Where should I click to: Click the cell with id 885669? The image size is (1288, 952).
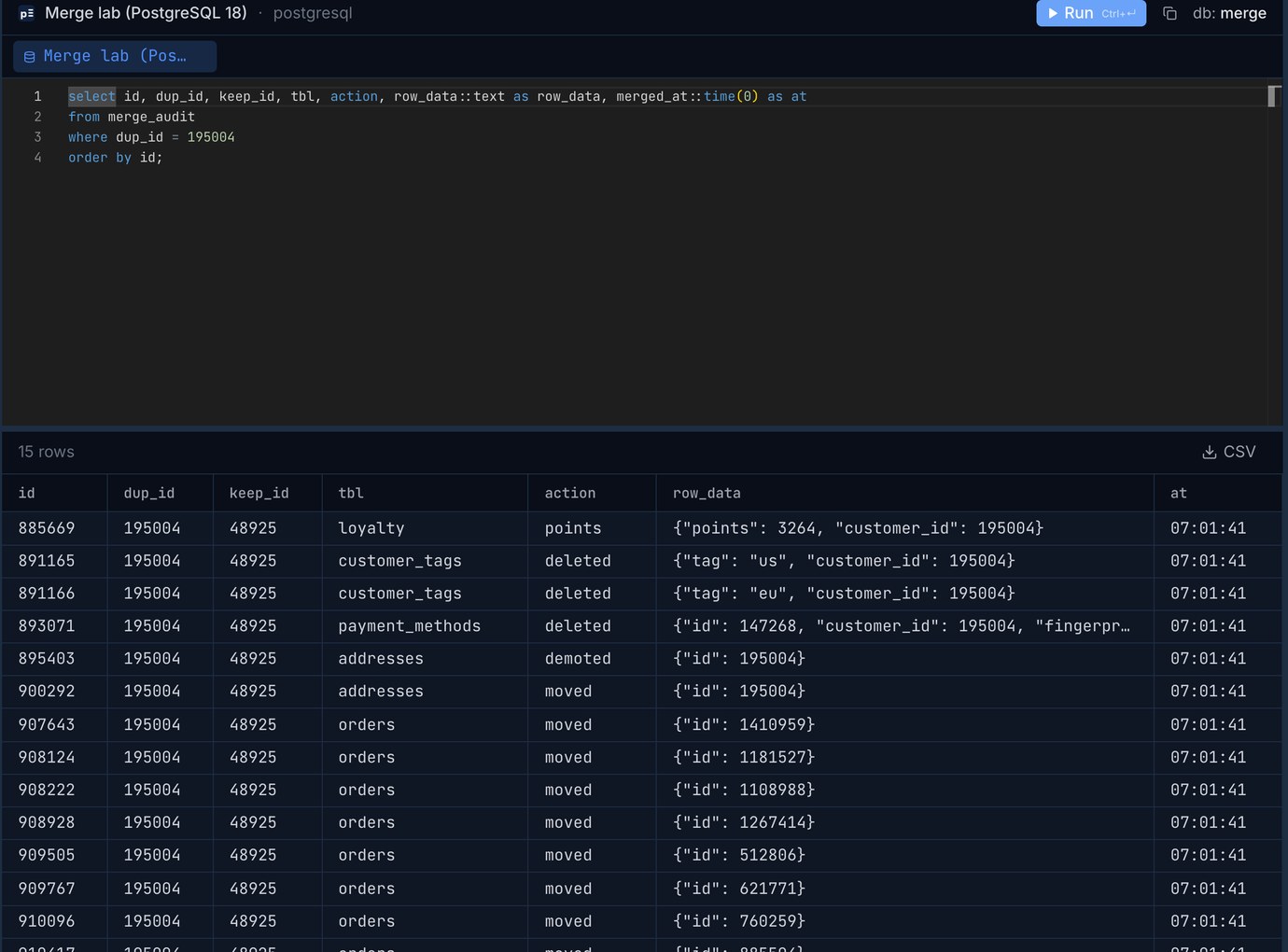[54, 528]
